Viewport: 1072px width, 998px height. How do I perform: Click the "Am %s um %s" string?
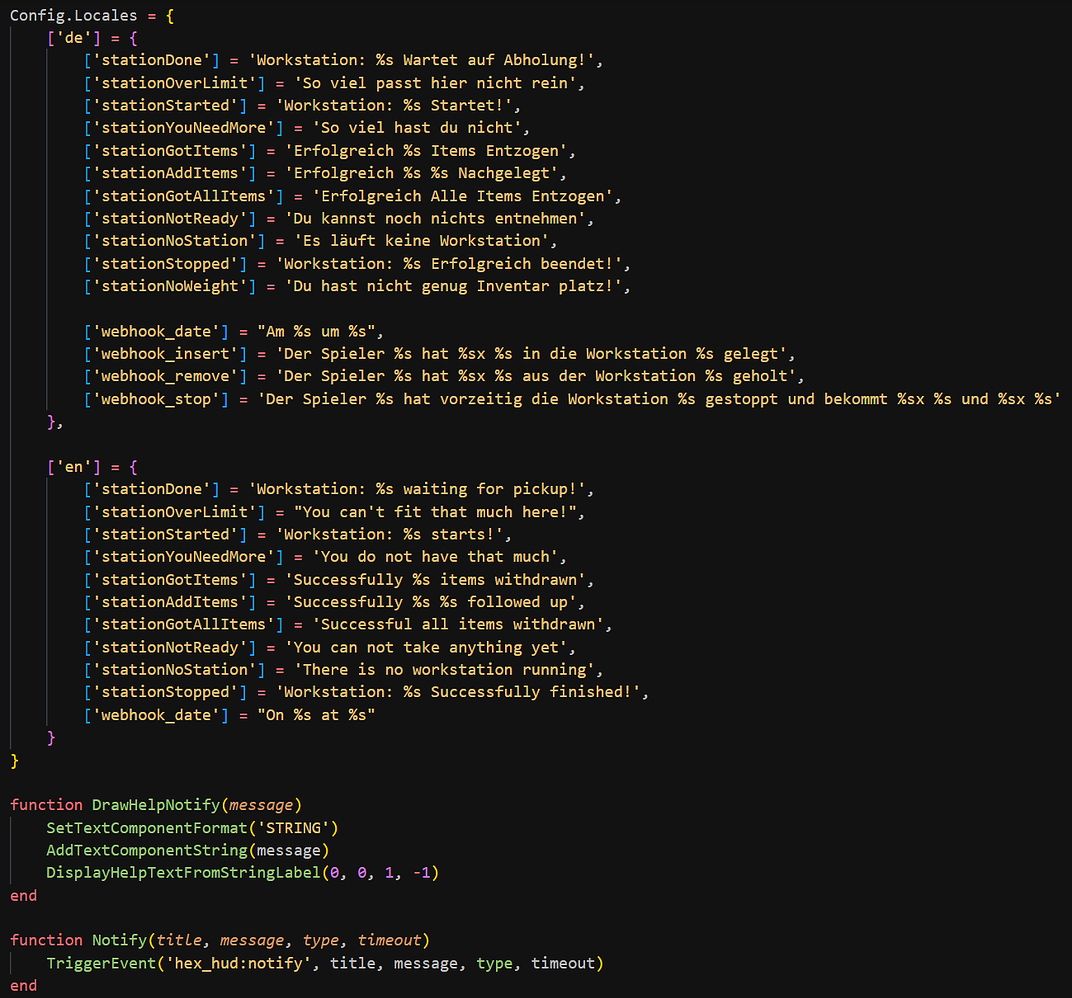tap(320, 331)
